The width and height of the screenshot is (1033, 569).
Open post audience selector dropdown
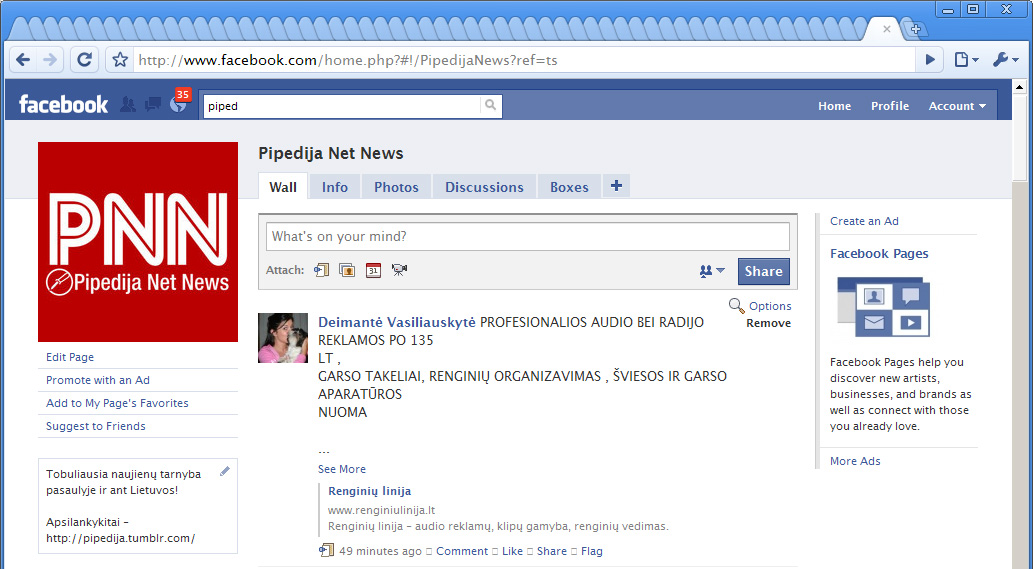(x=712, y=271)
